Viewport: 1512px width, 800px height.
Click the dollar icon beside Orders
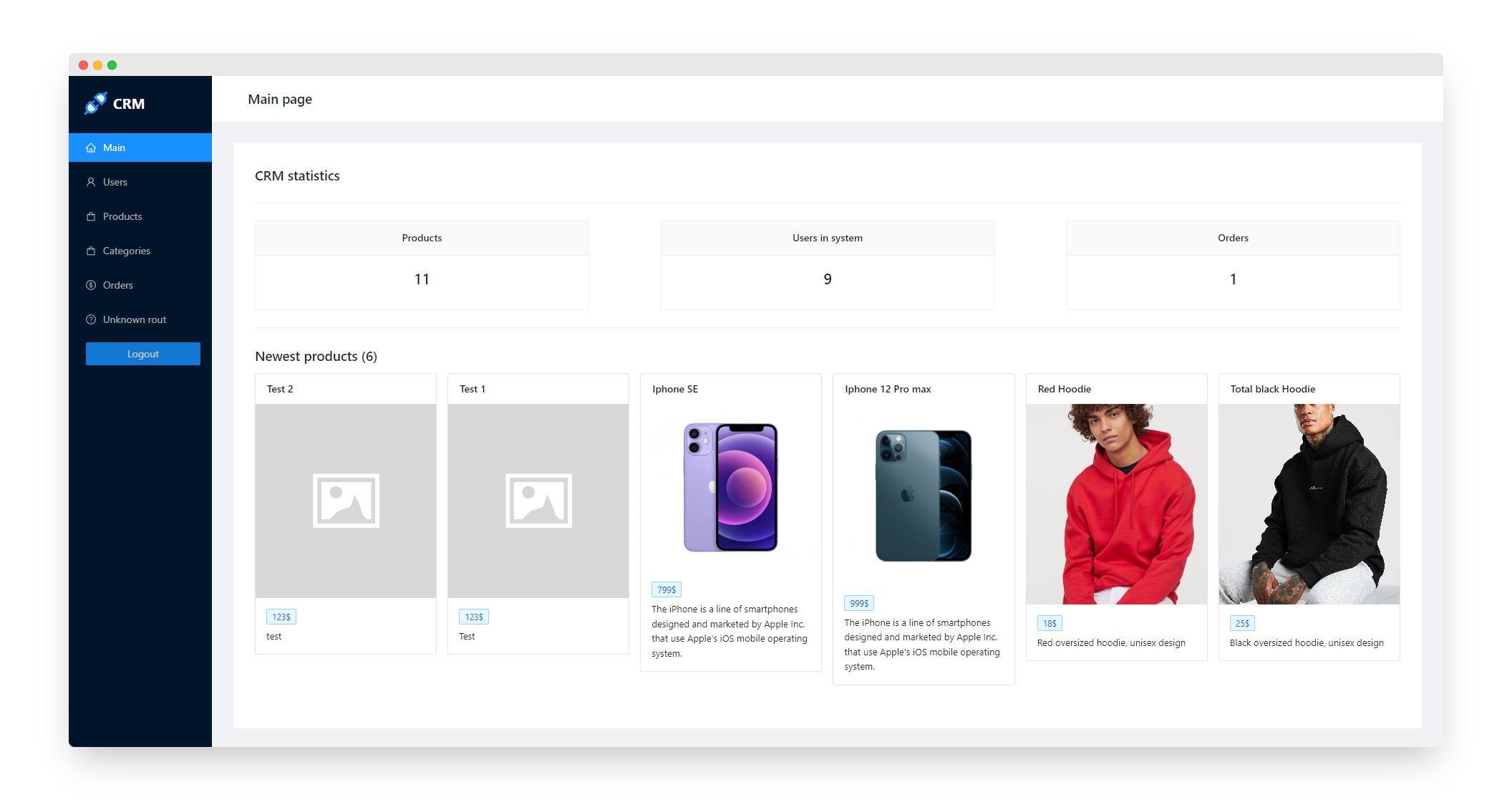pyautogui.click(x=91, y=285)
